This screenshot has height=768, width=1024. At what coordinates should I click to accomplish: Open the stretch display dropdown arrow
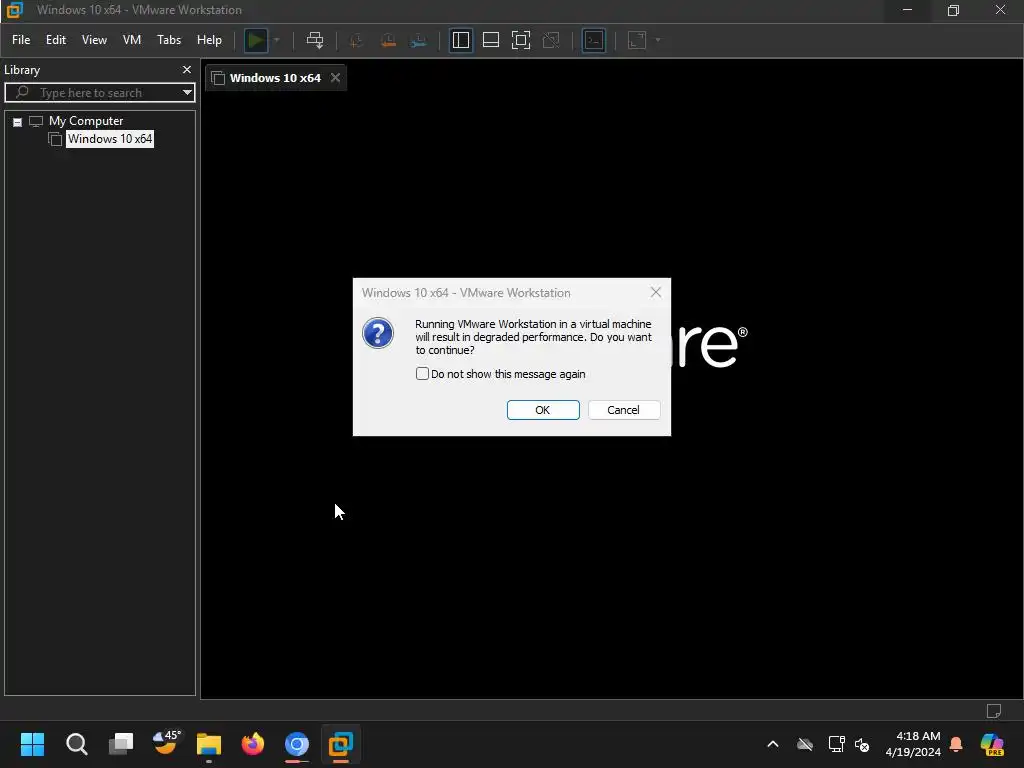coord(658,40)
